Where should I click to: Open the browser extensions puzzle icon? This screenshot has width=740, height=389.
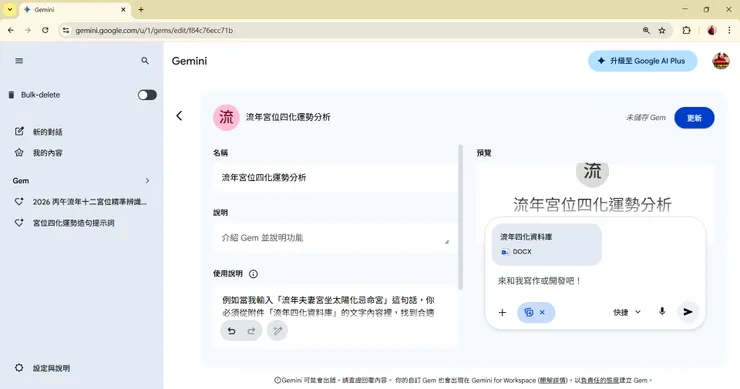pos(686,30)
